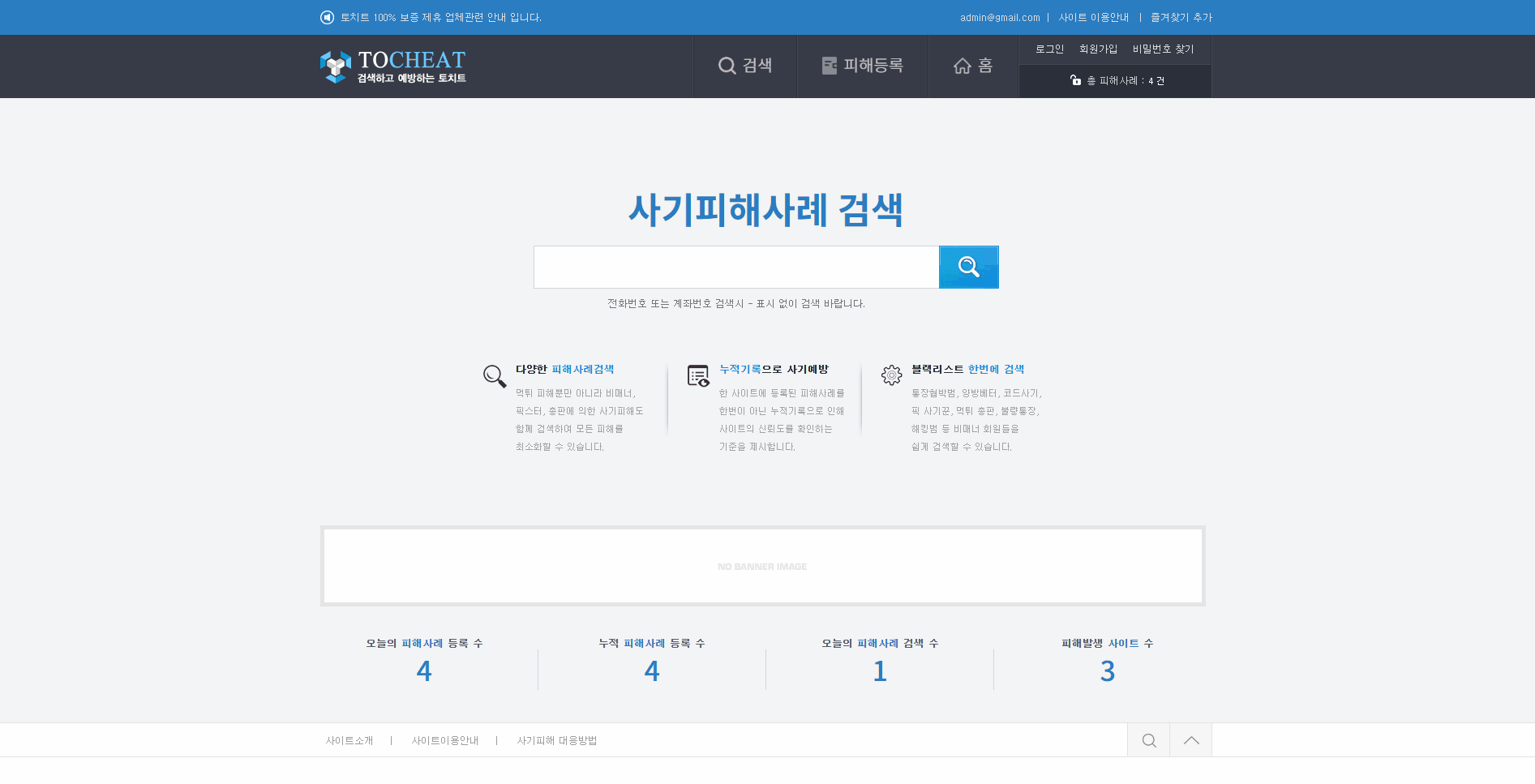Click the list icon beside 누적기록으로 사기예방
The width and height of the screenshot is (1535, 784).
point(697,375)
